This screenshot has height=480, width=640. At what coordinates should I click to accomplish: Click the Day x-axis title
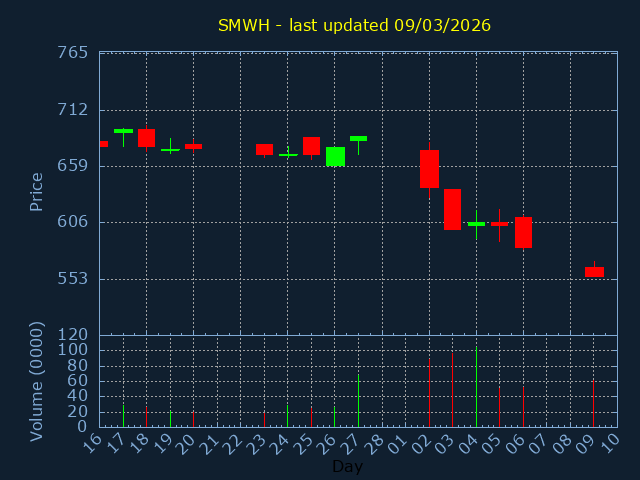coord(347,466)
